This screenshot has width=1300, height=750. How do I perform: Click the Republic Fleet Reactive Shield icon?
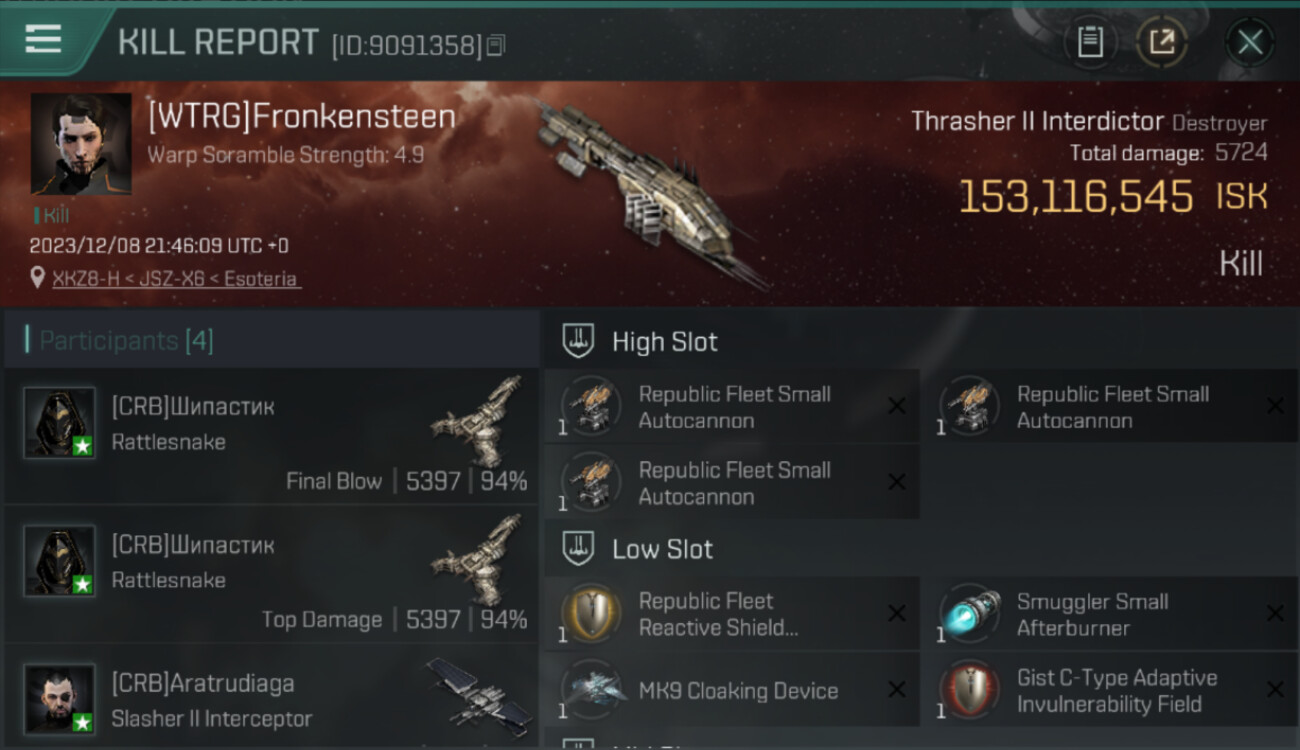[x=591, y=614]
